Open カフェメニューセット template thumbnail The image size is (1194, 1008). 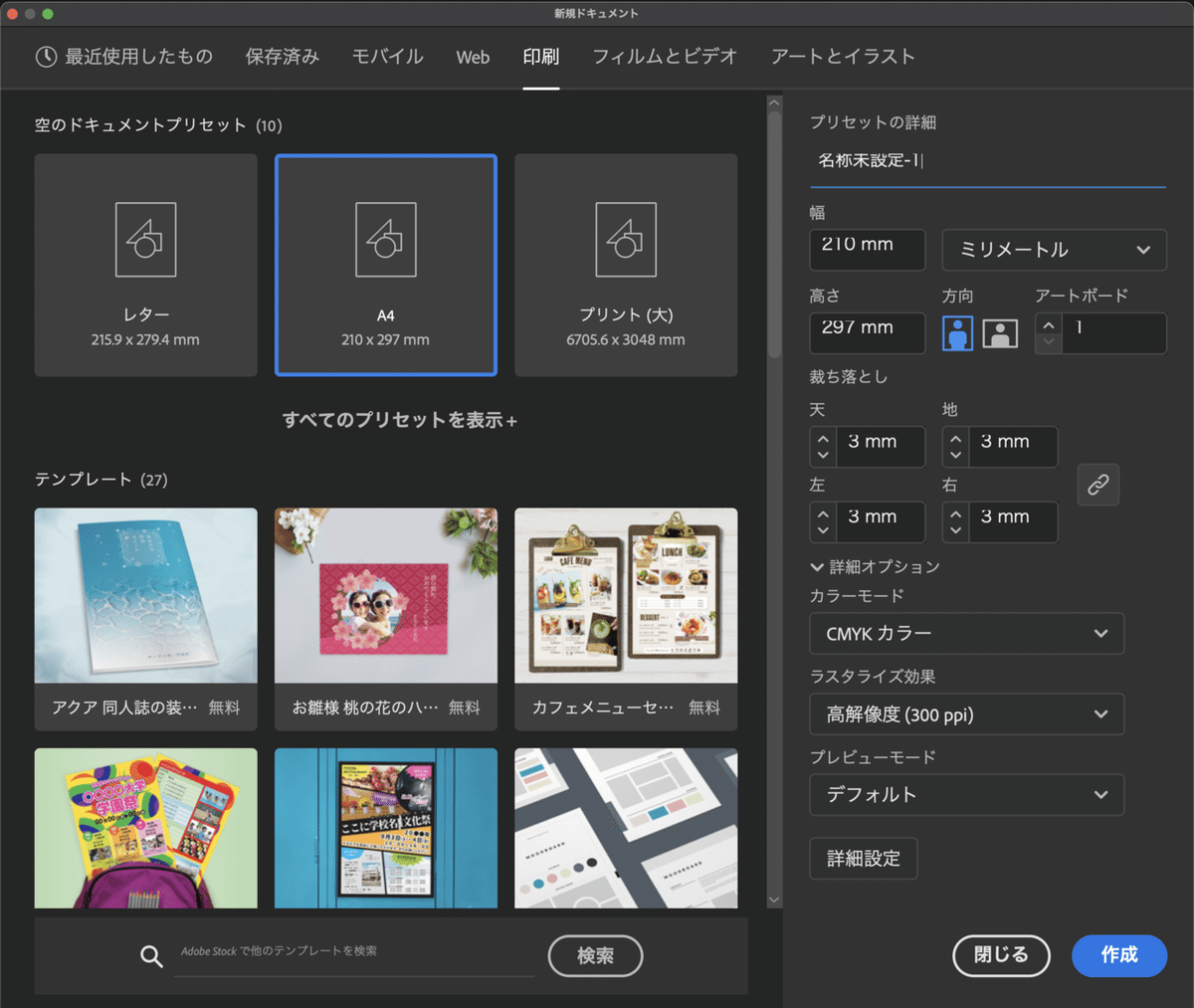(x=626, y=595)
